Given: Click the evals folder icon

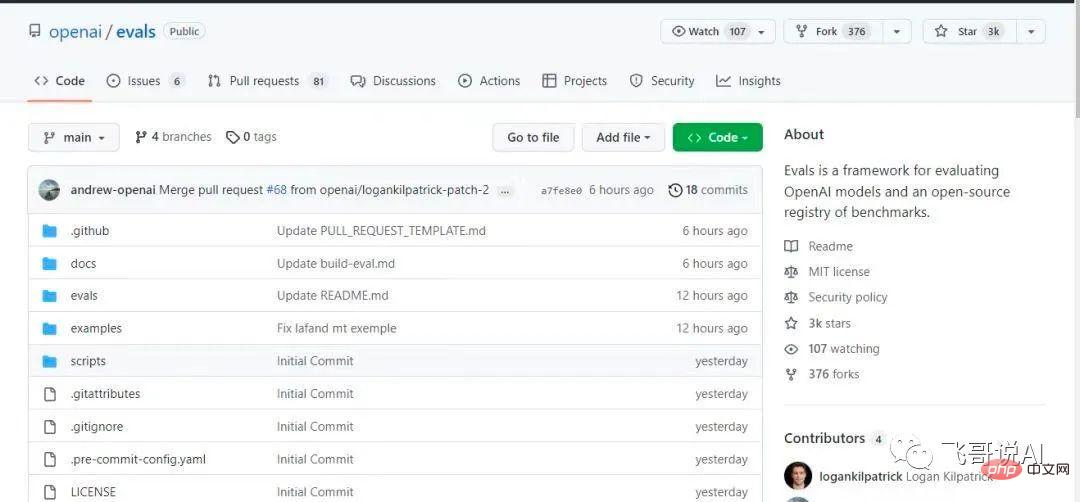Looking at the screenshot, I should tap(50, 295).
